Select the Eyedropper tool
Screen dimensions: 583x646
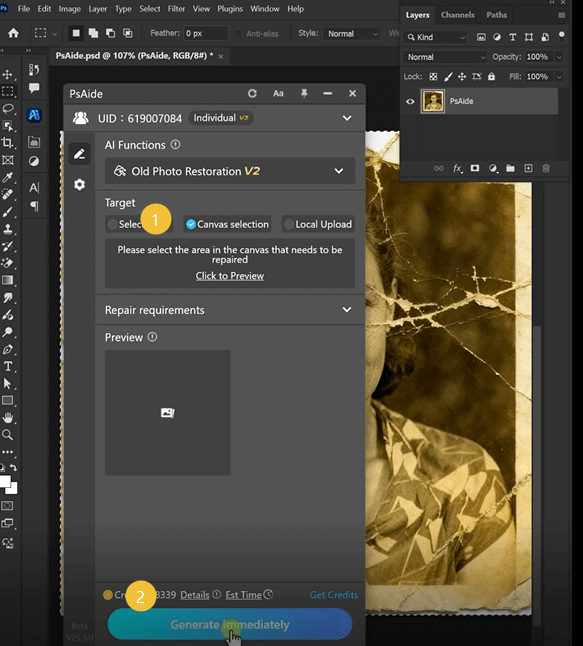tap(7, 178)
